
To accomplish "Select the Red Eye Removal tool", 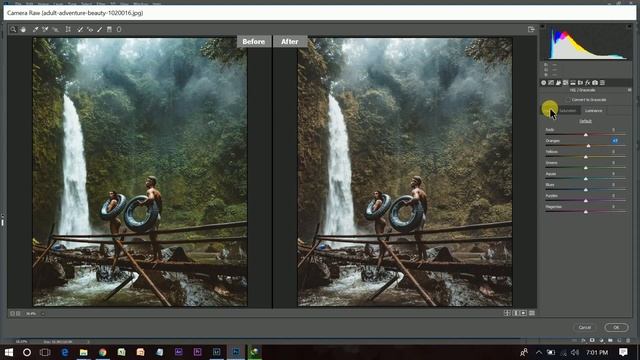I will point(90,29).
